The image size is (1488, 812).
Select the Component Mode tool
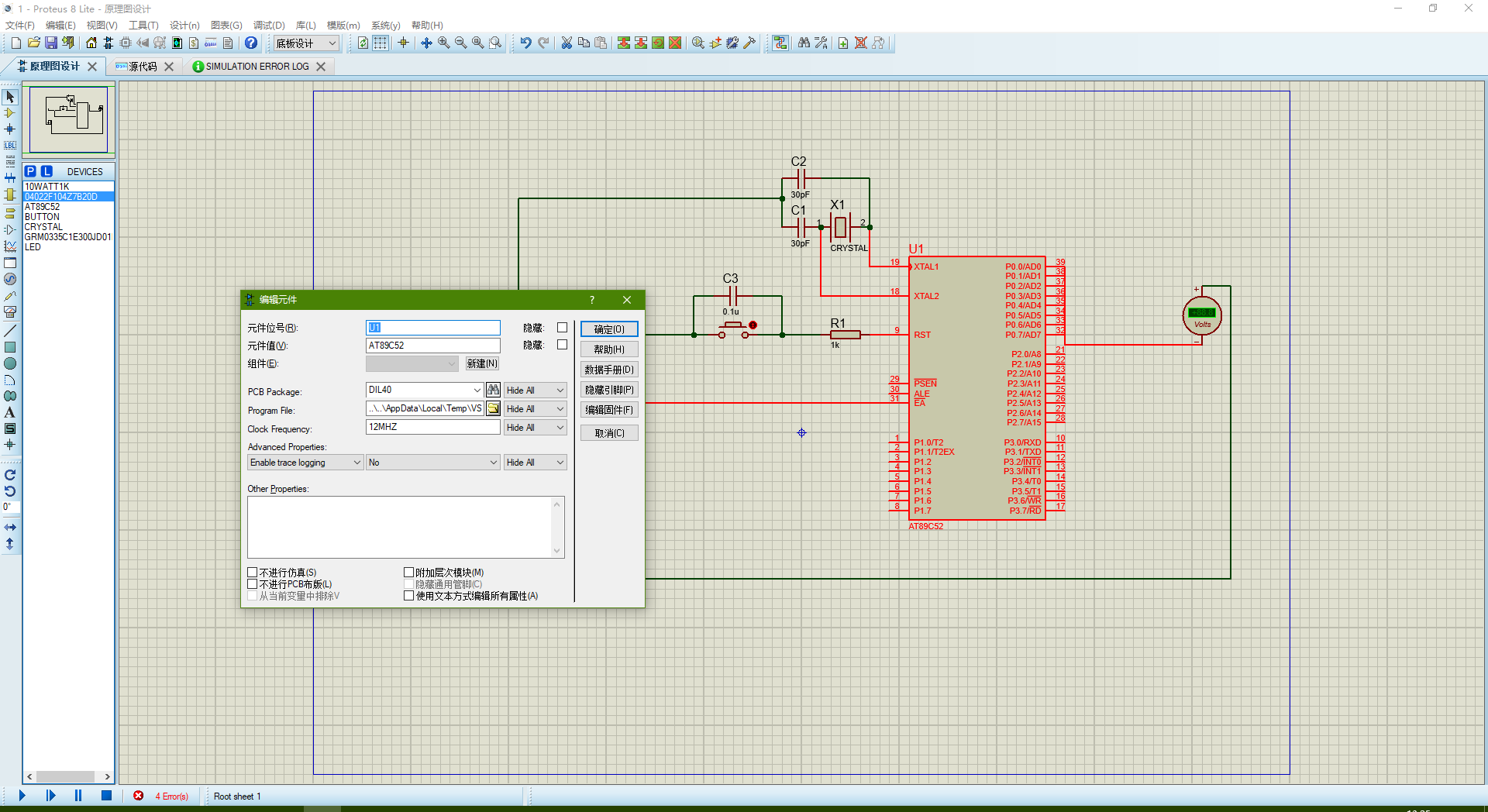10,113
